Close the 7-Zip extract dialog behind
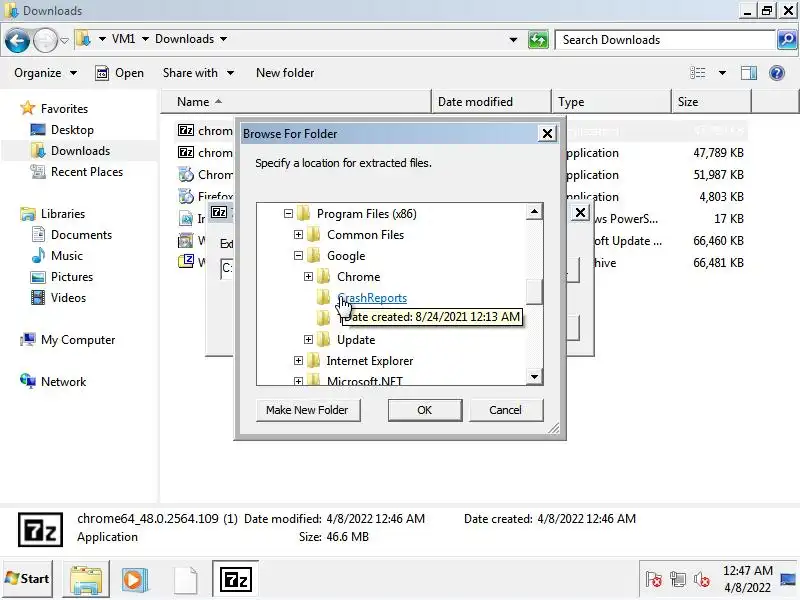 point(580,212)
